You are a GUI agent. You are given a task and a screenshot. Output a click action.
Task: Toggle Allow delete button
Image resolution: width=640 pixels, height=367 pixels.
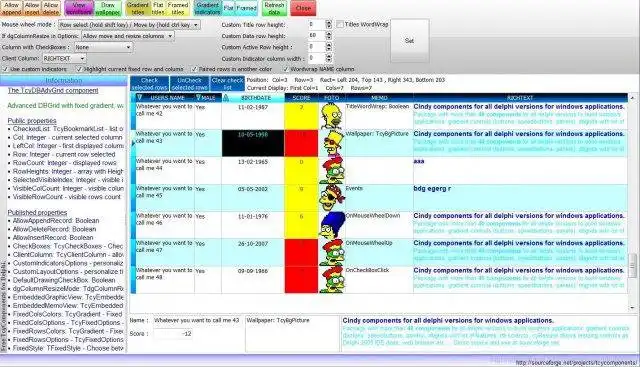[51, 8]
